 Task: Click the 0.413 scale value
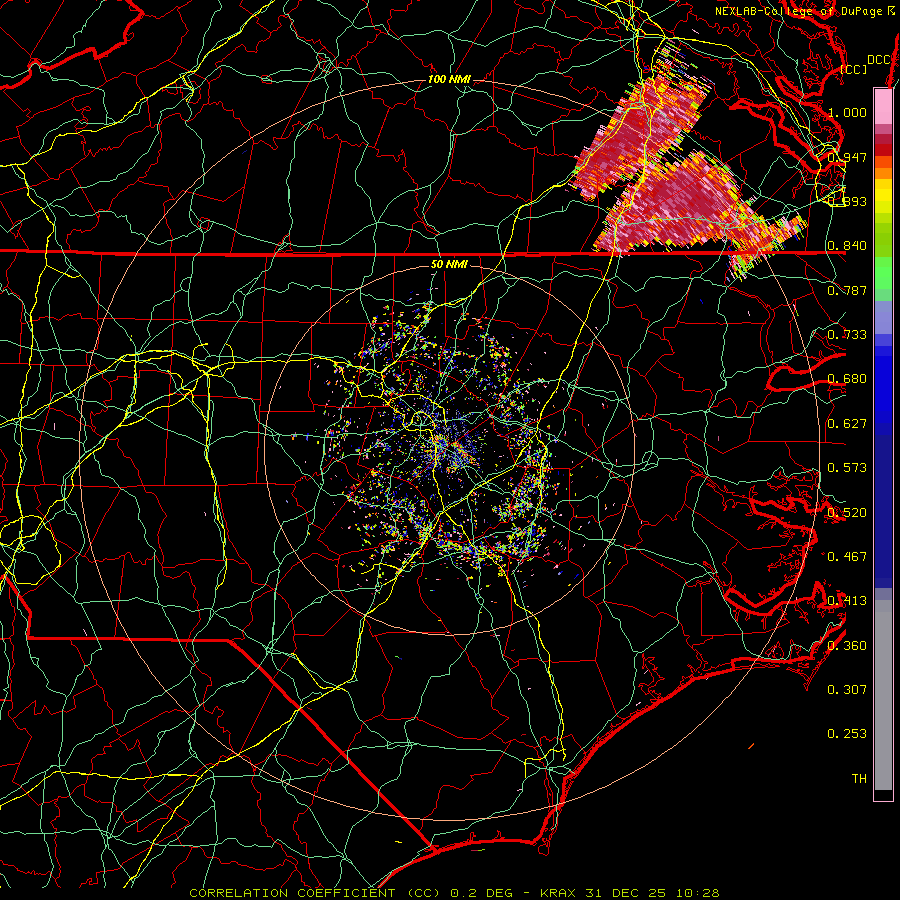click(x=847, y=601)
